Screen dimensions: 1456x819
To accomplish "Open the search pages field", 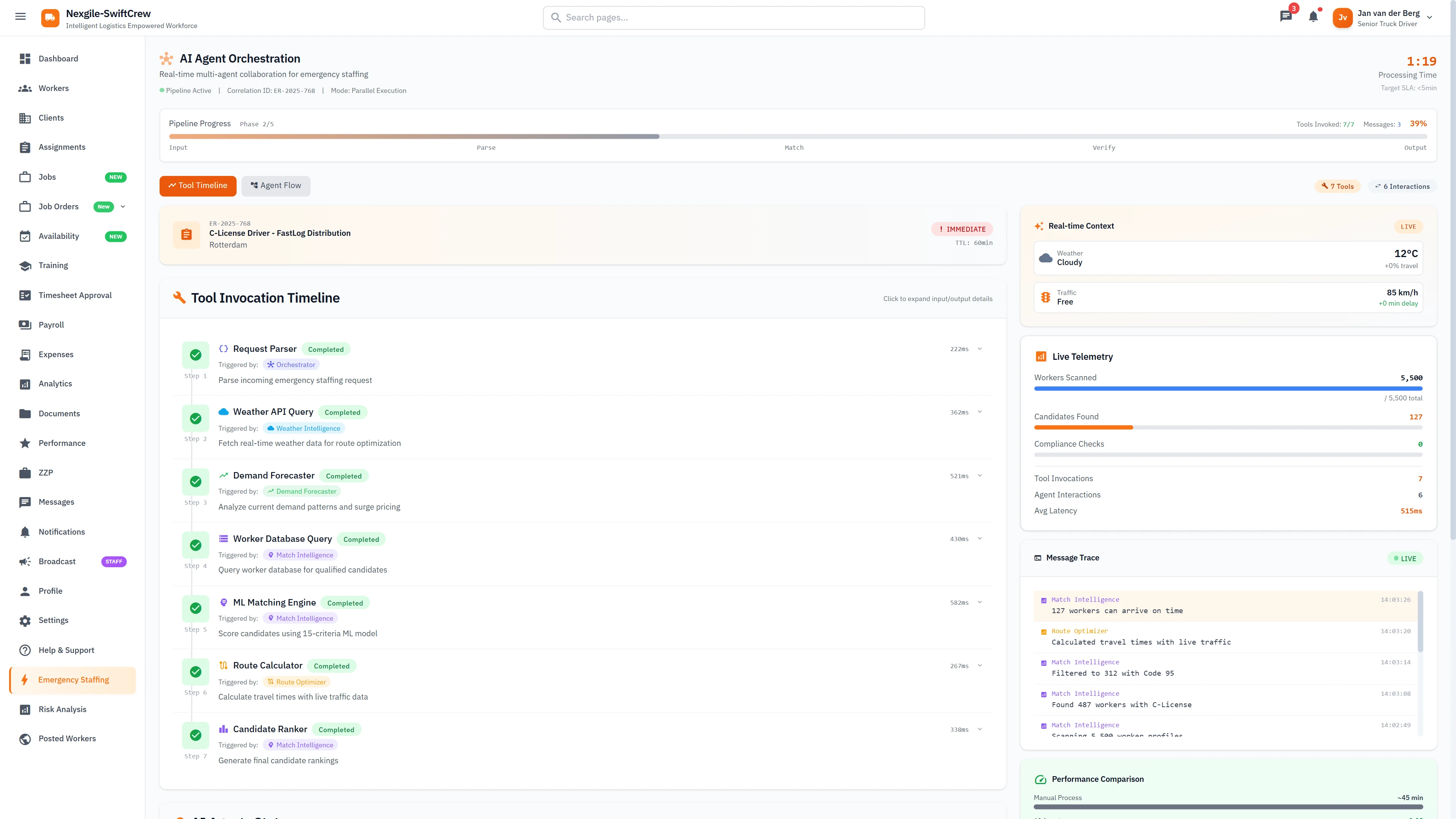I will point(733,17).
